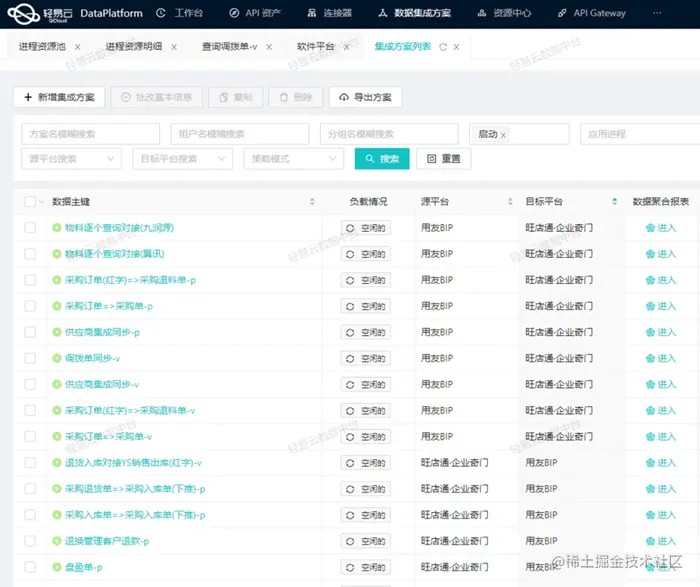Open the 退货入库对接YS销售出库(红字)-v plan link
The image size is (700, 587).
point(133,463)
